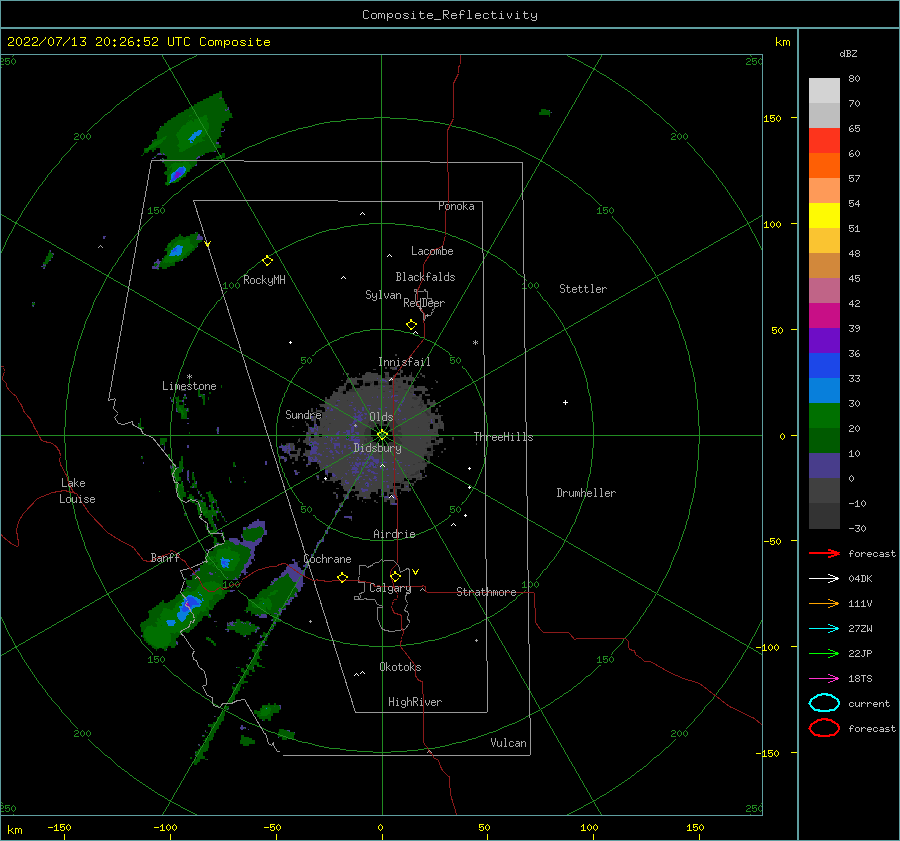The height and width of the screenshot is (841, 900).
Task: Click the yellow diamond marker above RockyMH
Action: click(x=267, y=261)
